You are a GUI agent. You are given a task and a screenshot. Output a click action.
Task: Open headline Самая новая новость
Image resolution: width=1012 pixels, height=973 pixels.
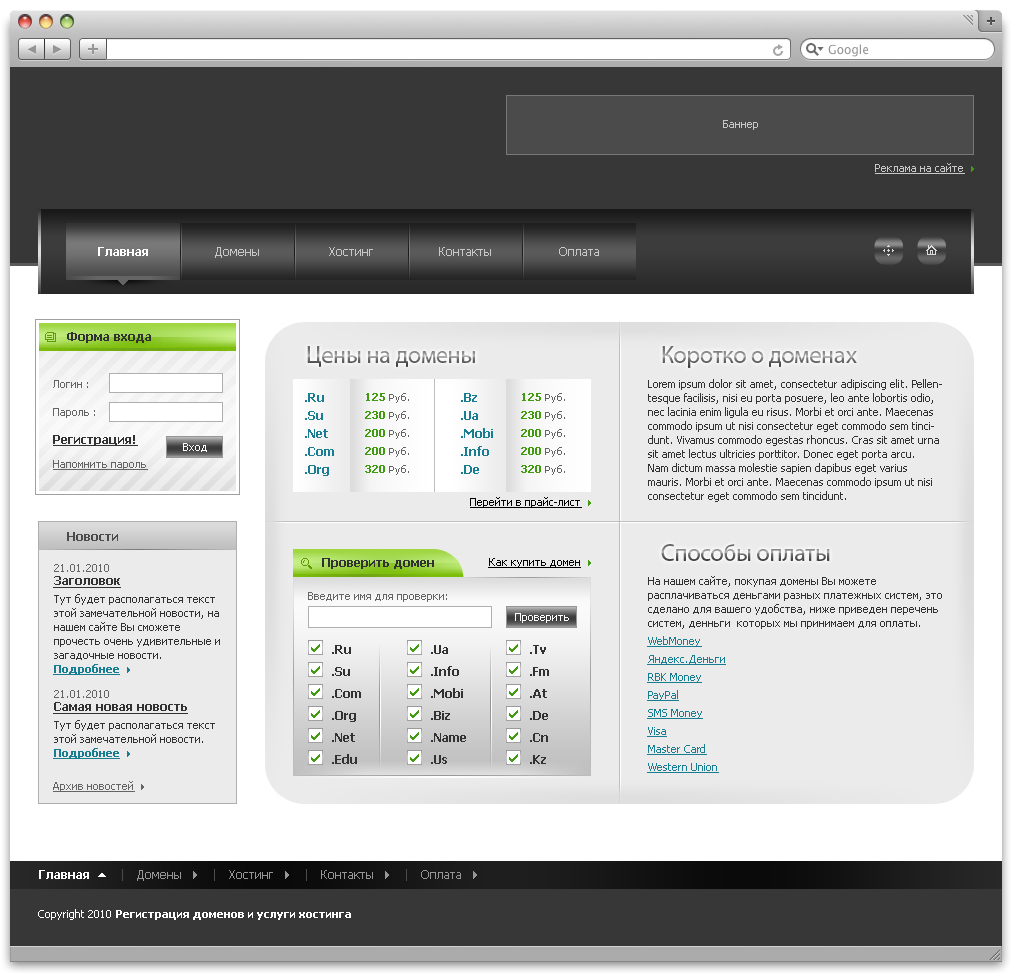tap(120, 707)
